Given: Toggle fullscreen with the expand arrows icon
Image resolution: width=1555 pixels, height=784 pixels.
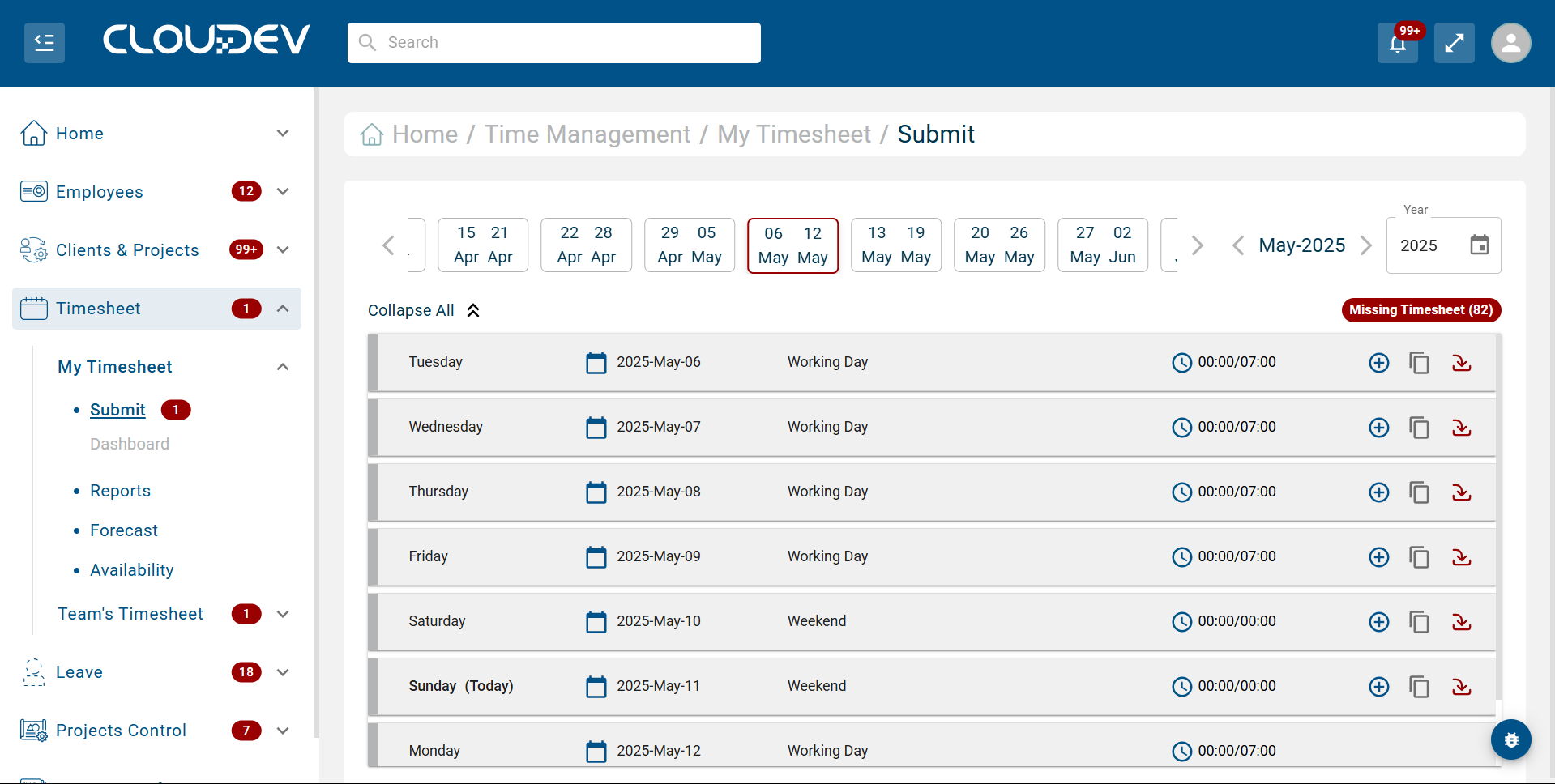Looking at the screenshot, I should click(1454, 43).
